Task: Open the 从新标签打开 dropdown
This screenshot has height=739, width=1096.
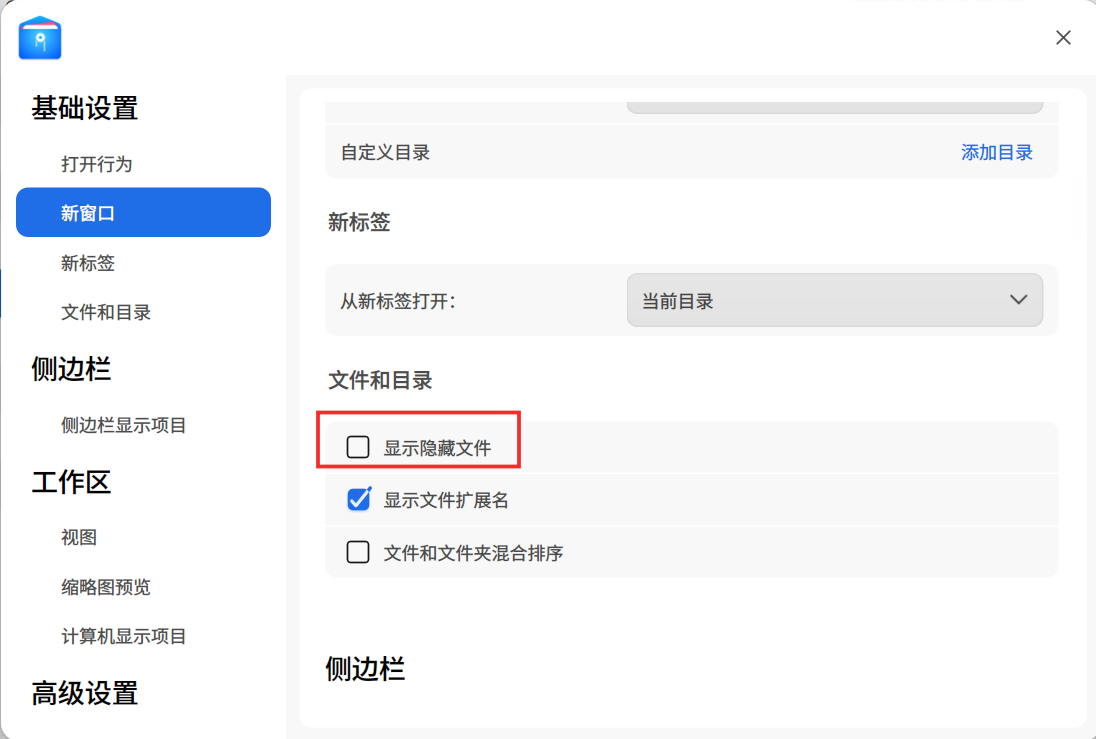Action: tap(834, 300)
